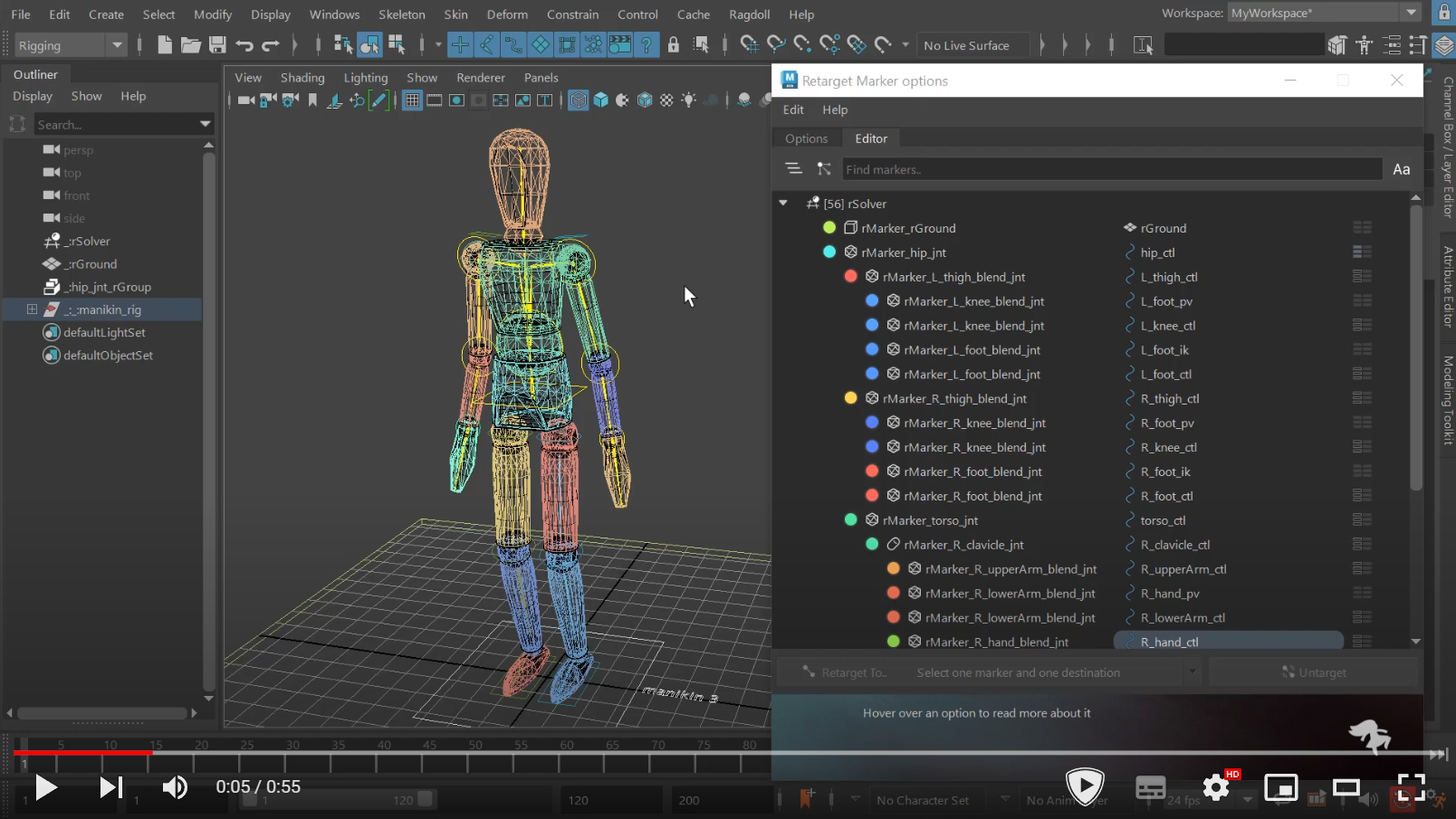Click the Undo arrow icon
The image size is (1456, 819).
click(244, 45)
